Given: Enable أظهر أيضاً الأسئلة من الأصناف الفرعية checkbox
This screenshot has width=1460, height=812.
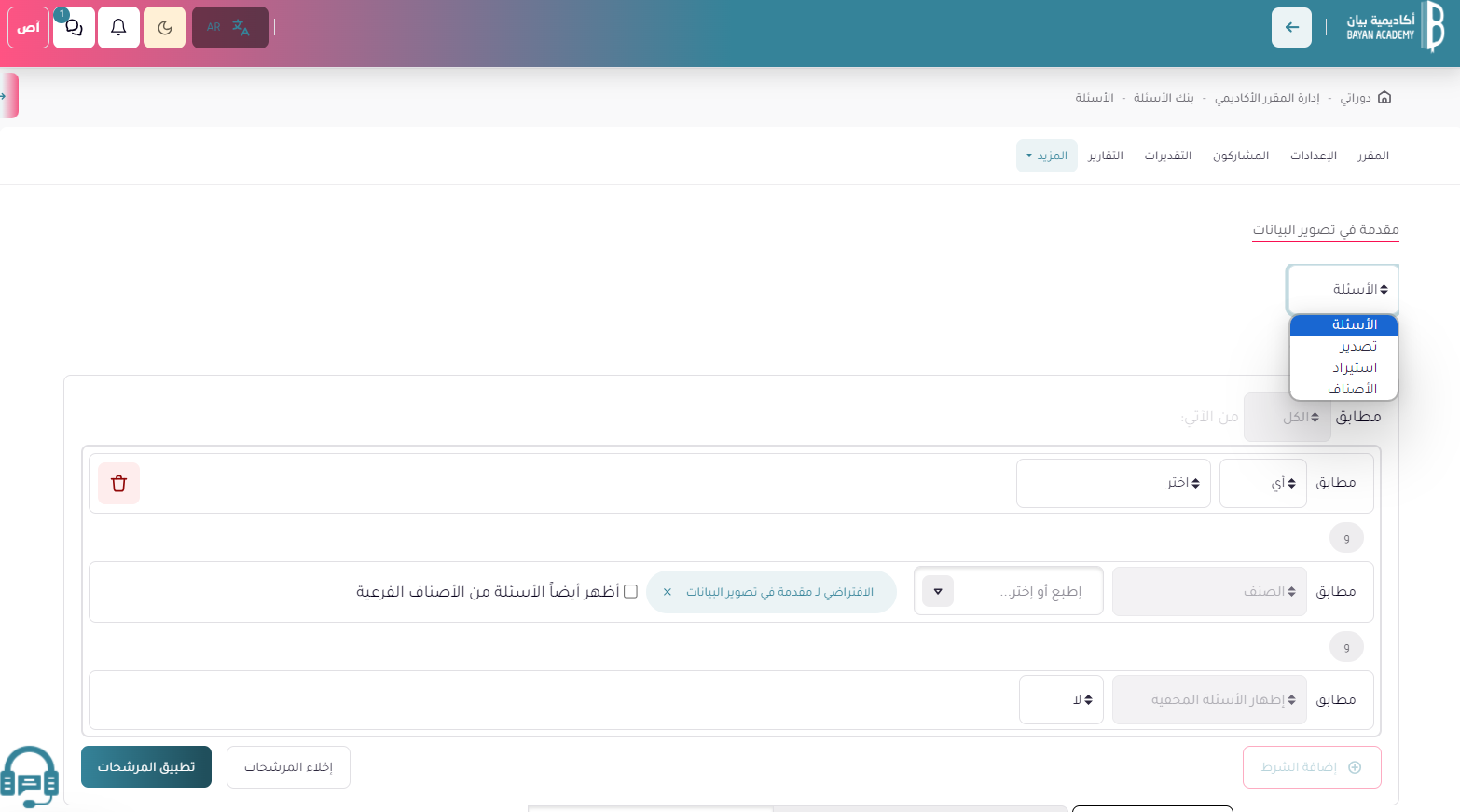Looking at the screenshot, I should [x=631, y=591].
